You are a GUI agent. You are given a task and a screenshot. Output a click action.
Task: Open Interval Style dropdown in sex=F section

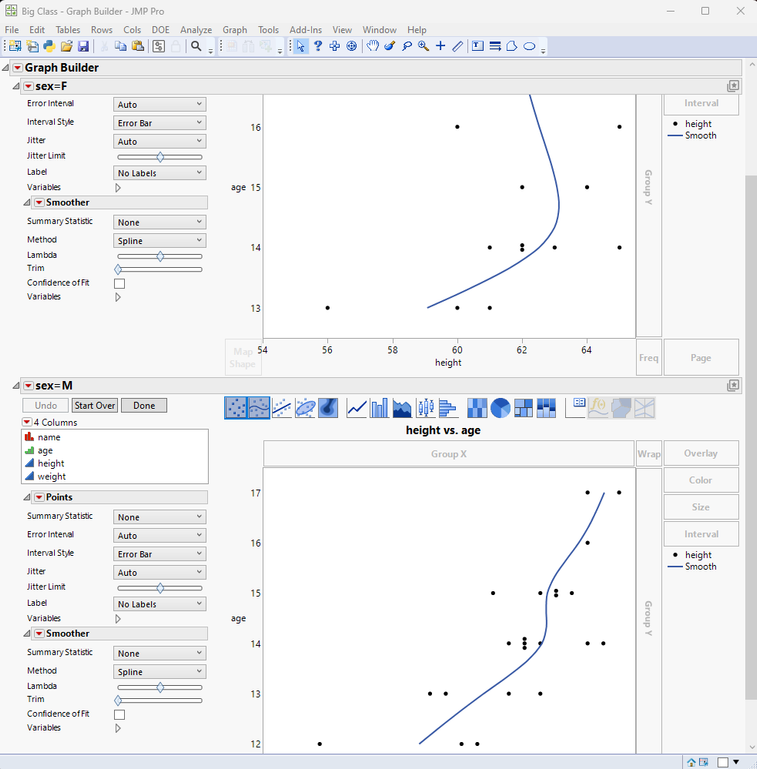pos(160,123)
